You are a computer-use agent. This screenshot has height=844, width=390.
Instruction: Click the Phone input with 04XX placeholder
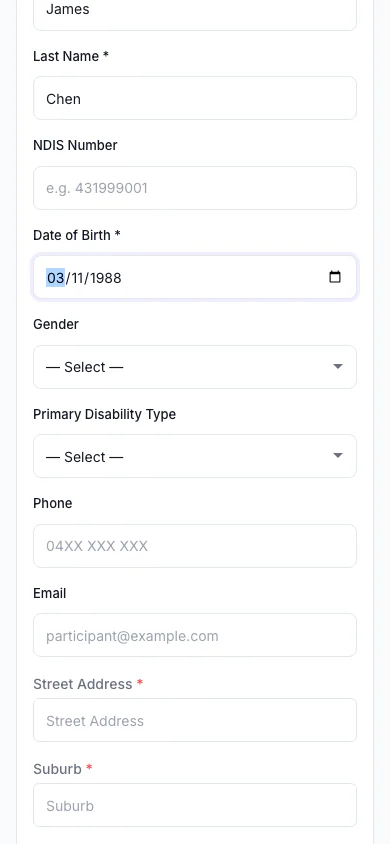(195, 546)
